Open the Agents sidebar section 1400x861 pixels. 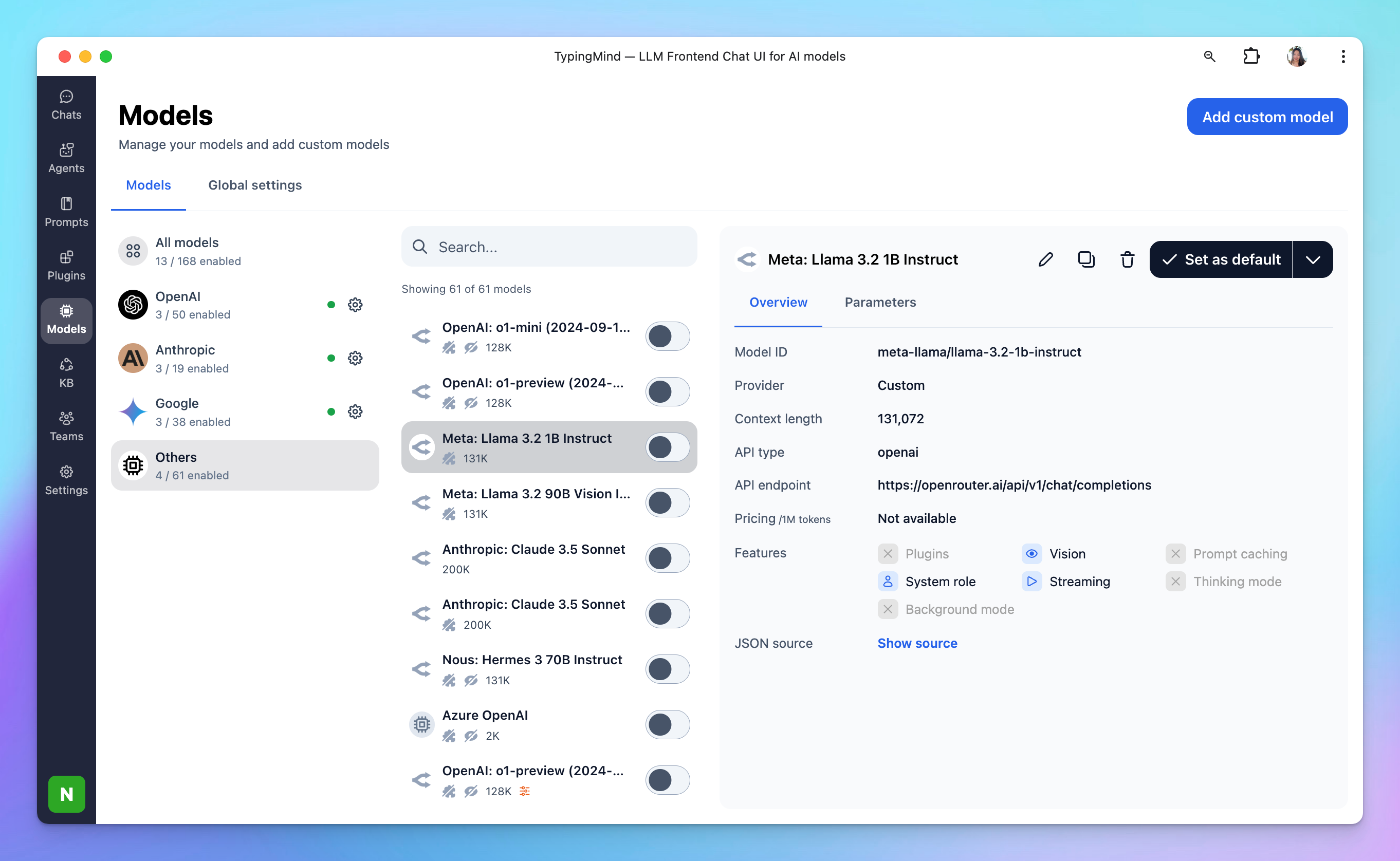coord(66,158)
